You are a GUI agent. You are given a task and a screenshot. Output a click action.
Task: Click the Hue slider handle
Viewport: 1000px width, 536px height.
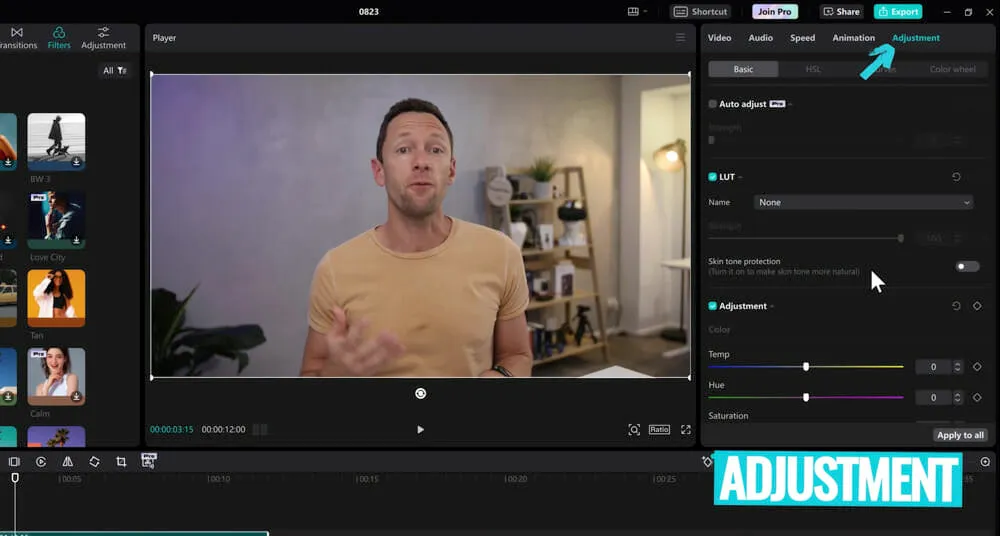point(806,398)
